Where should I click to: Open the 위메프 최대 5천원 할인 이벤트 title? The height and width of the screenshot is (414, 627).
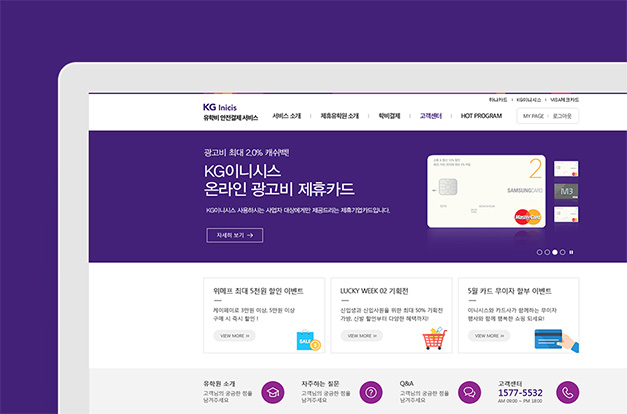[x=258, y=291]
